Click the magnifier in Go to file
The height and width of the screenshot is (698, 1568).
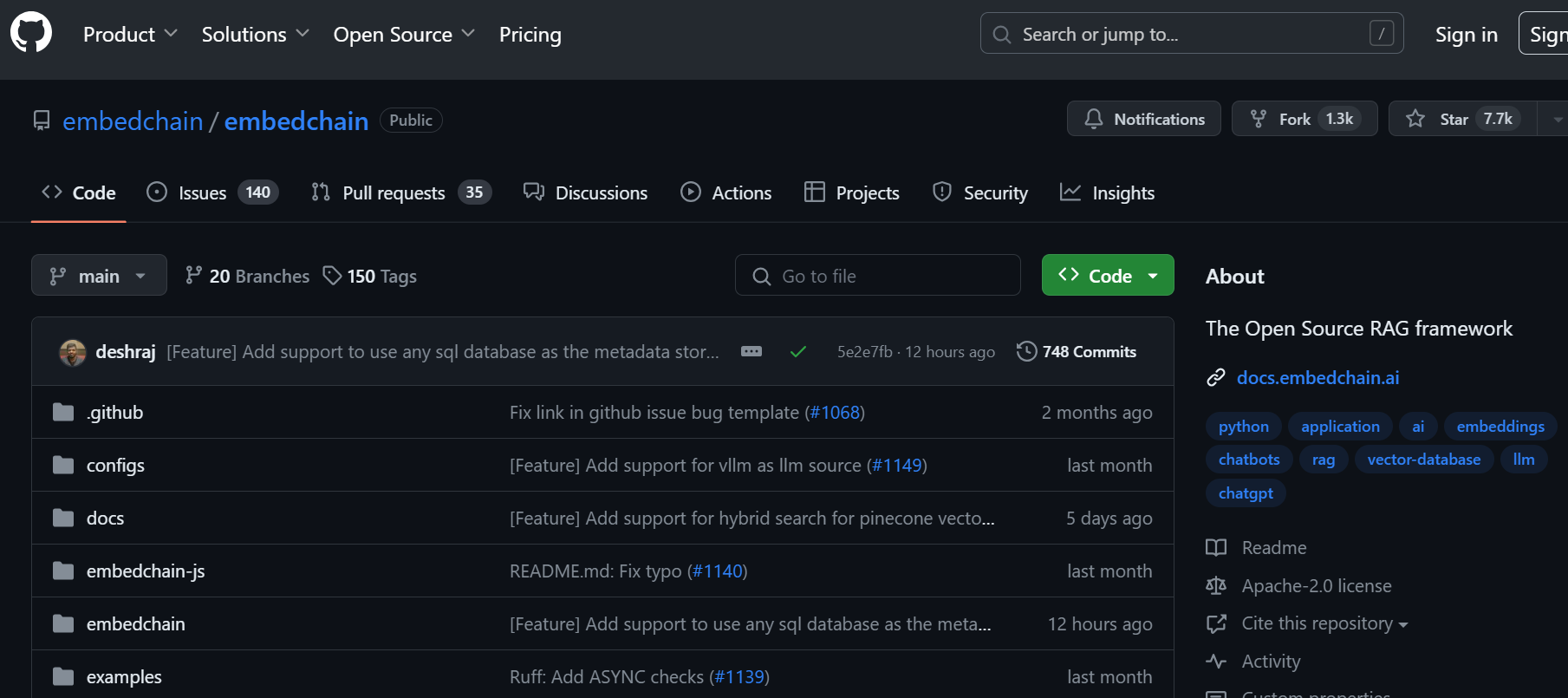tap(762, 276)
